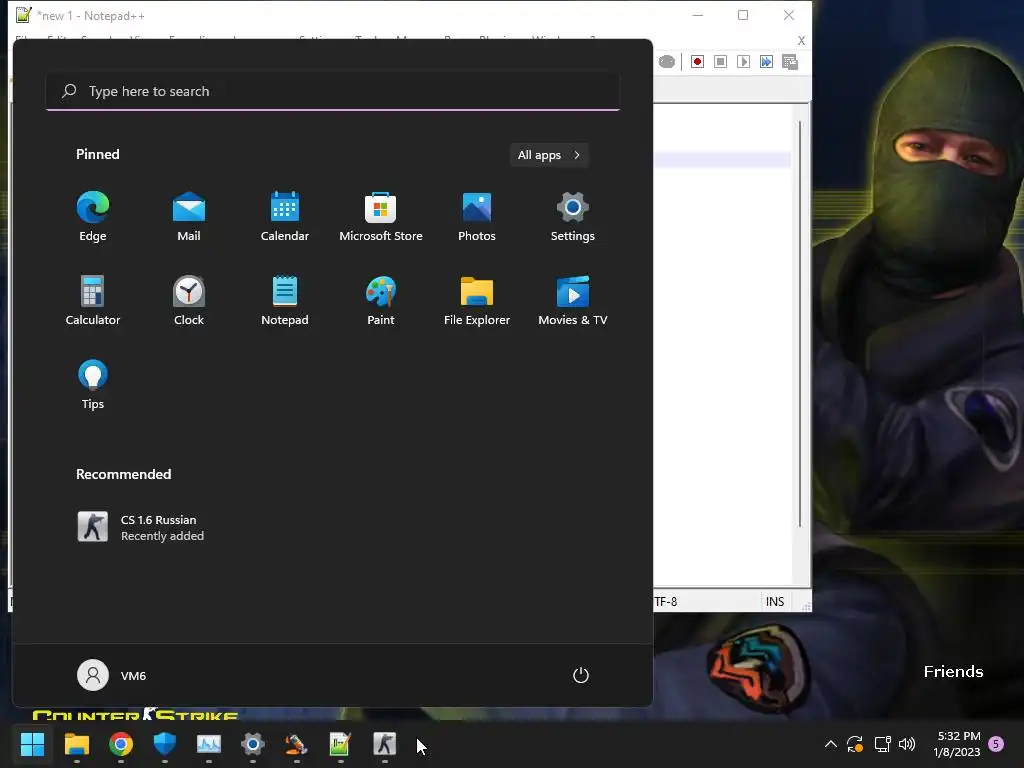
Task: Open the performance monitor taskbar icon
Action: tap(209, 744)
